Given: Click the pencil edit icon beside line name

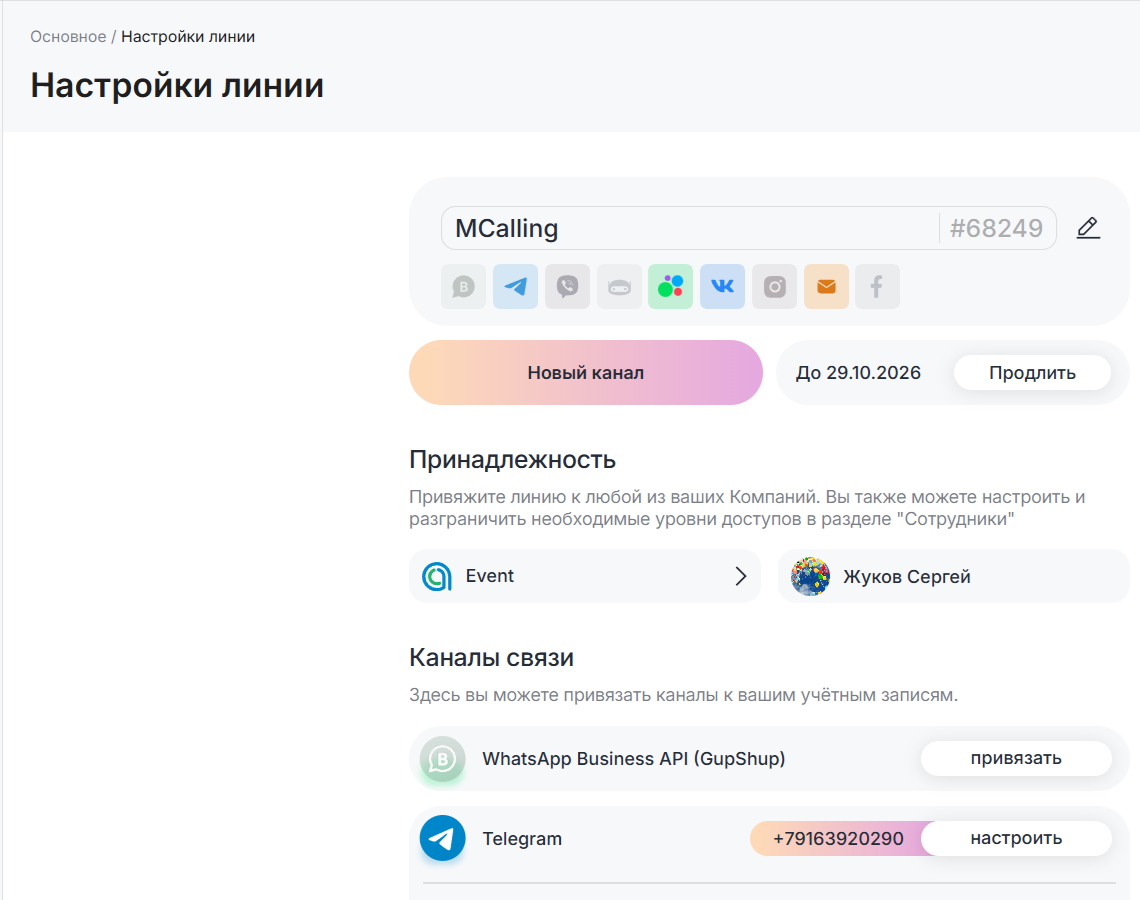Looking at the screenshot, I should (1088, 228).
